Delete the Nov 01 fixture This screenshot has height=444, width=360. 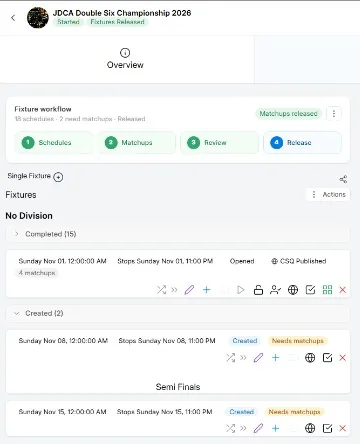pyautogui.click(x=342, y=290)
